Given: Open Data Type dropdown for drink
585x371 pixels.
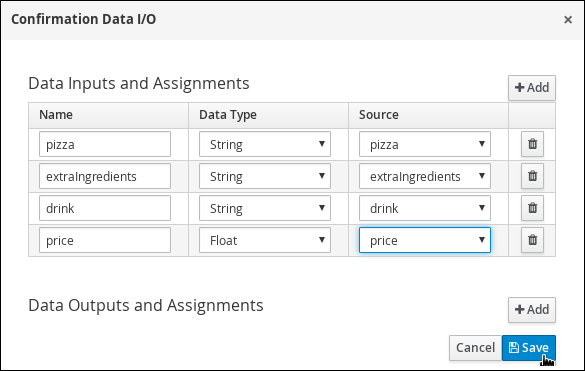Looking at the screenshot, I should 265,208.
